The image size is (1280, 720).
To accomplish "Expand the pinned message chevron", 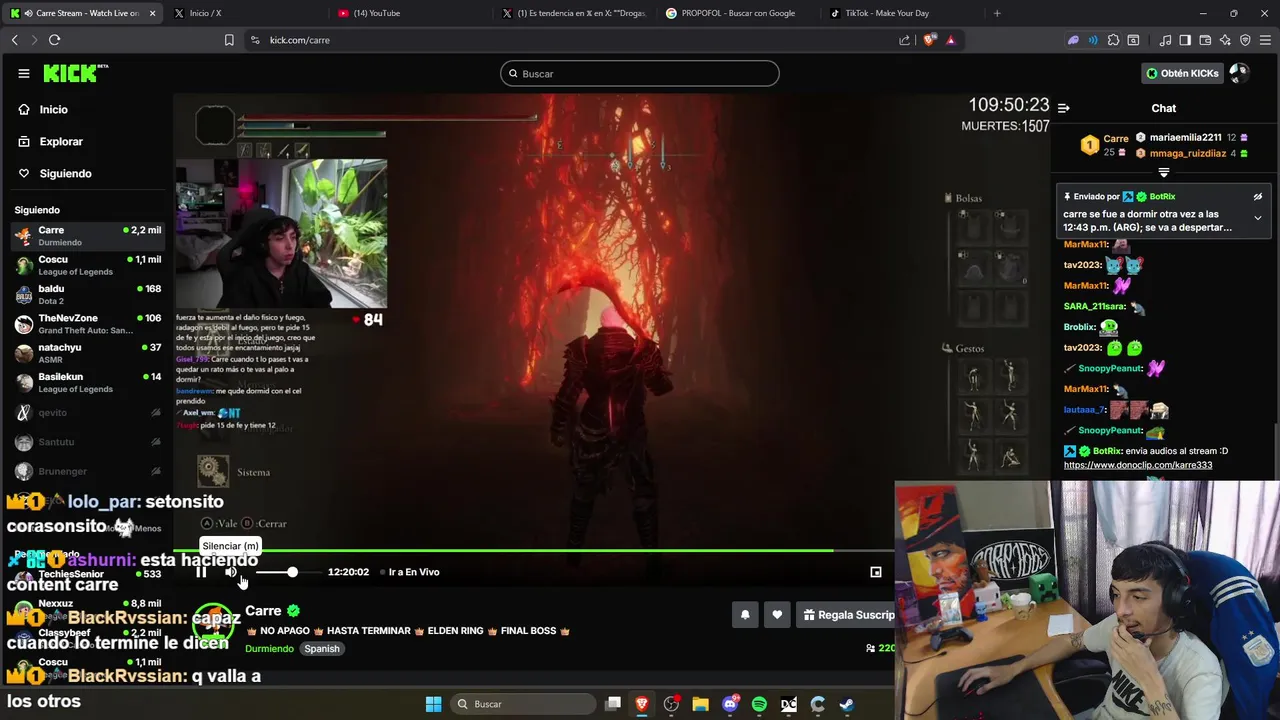I will click(1258, 218).
